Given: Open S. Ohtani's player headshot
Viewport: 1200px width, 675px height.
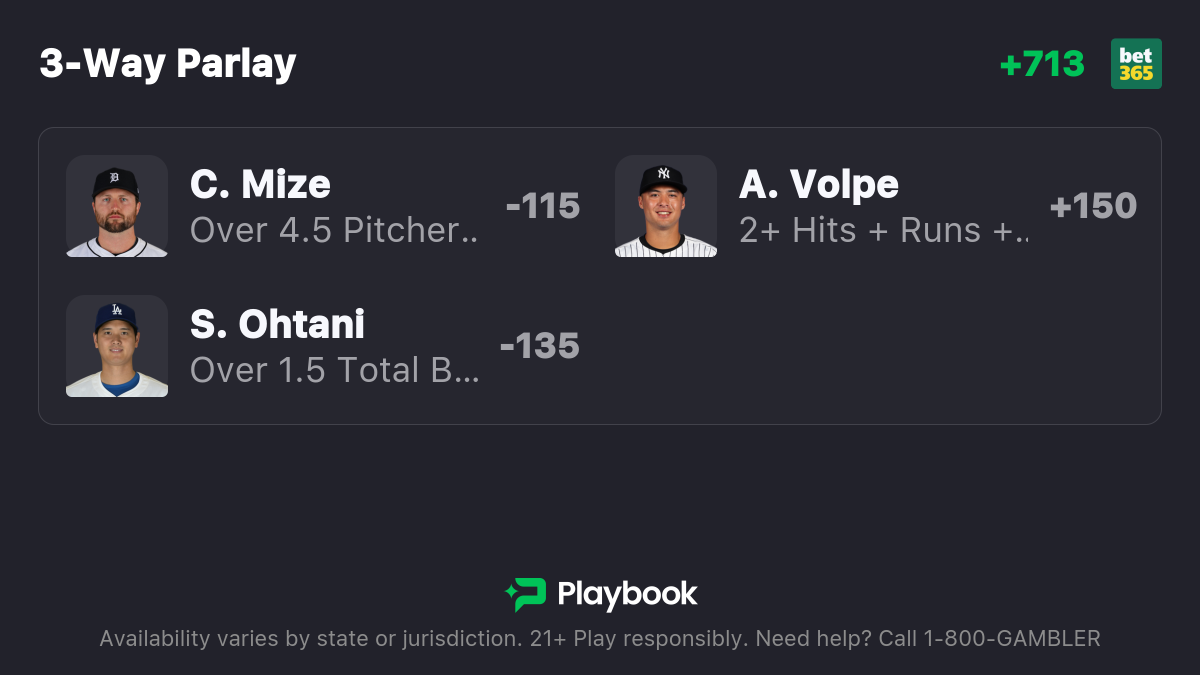Looking at the screenshot, I should click(x=117, y=346).
